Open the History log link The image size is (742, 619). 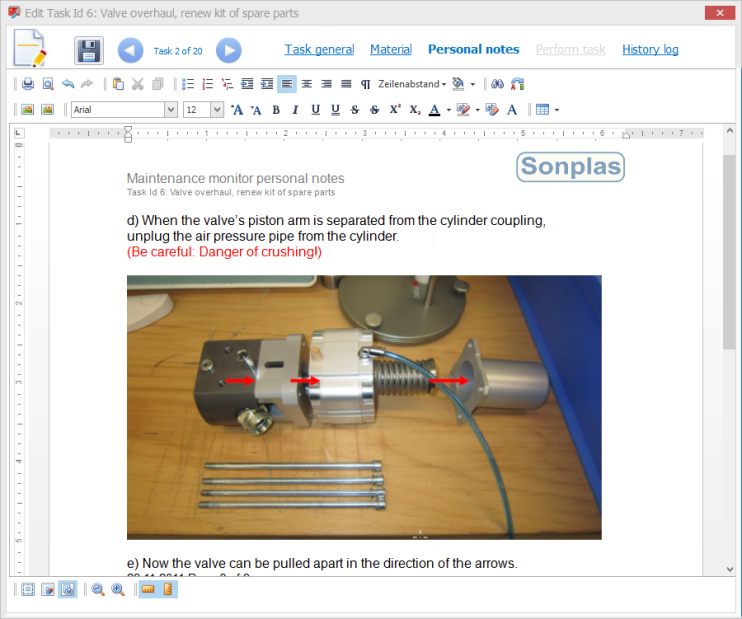(x=650, y=49)
